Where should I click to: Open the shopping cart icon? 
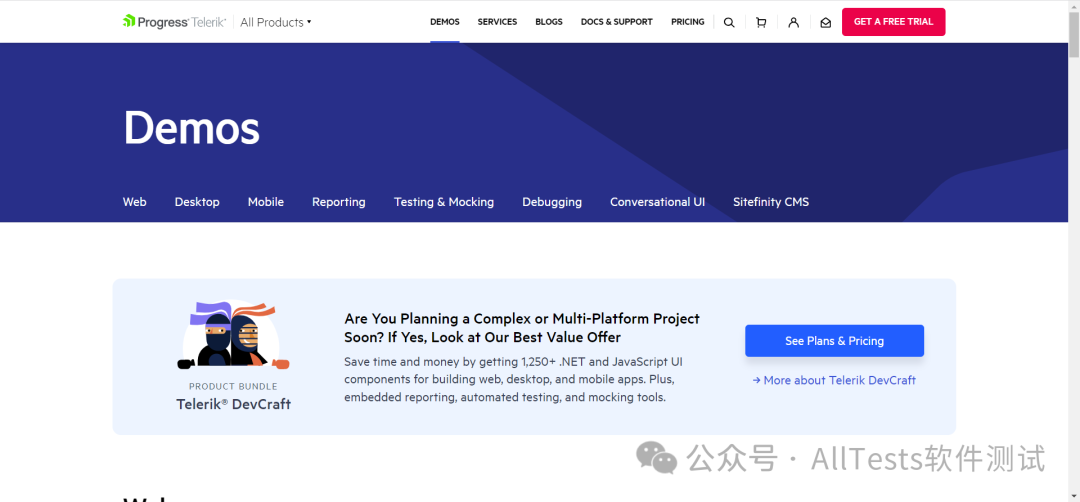(761, 22)
